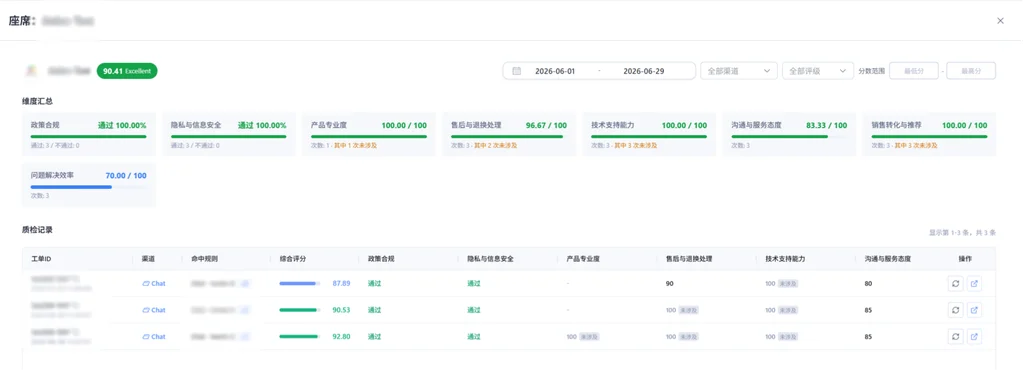This screenshot has width=1024, height=370.
Task: Re-run inspection for the 90.53 score row
Action: click(955, 310)
